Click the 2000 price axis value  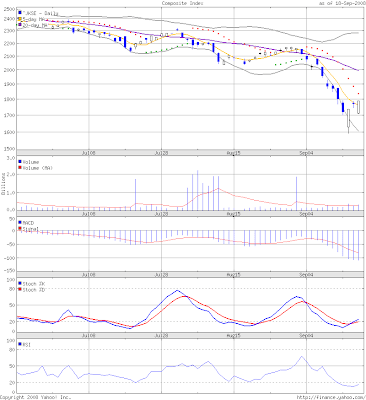pyautogui.click(x=9, y=70)
